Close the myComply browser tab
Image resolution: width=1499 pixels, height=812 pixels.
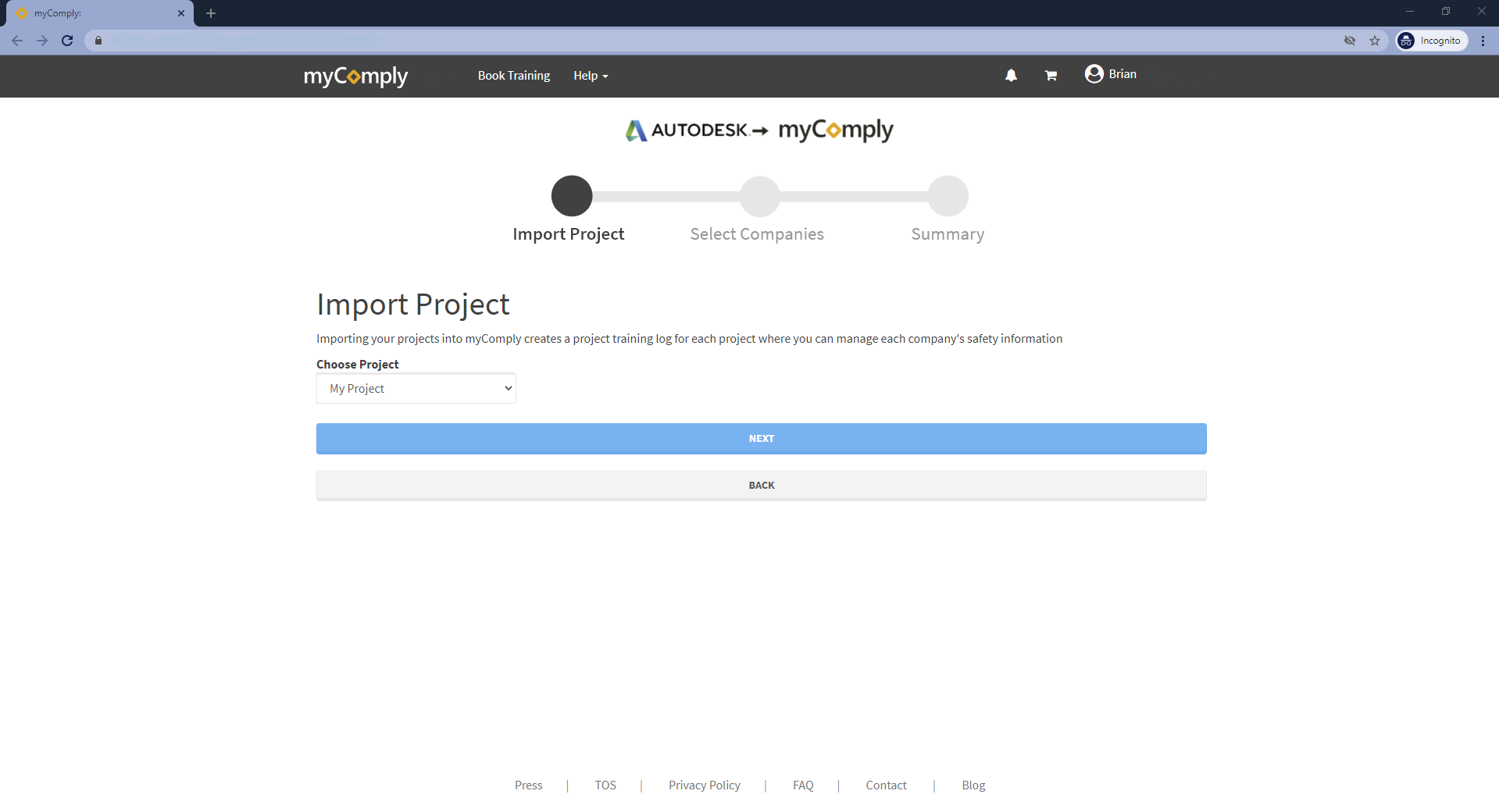181,13
